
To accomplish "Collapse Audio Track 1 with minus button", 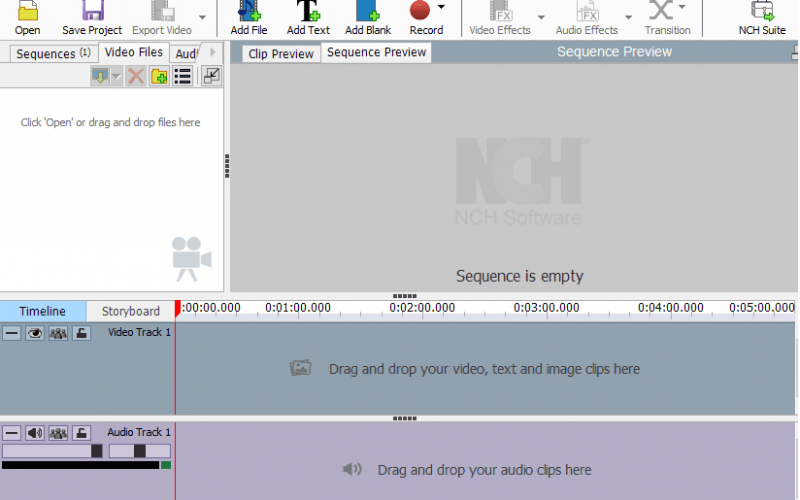I will tap(12, 433).
